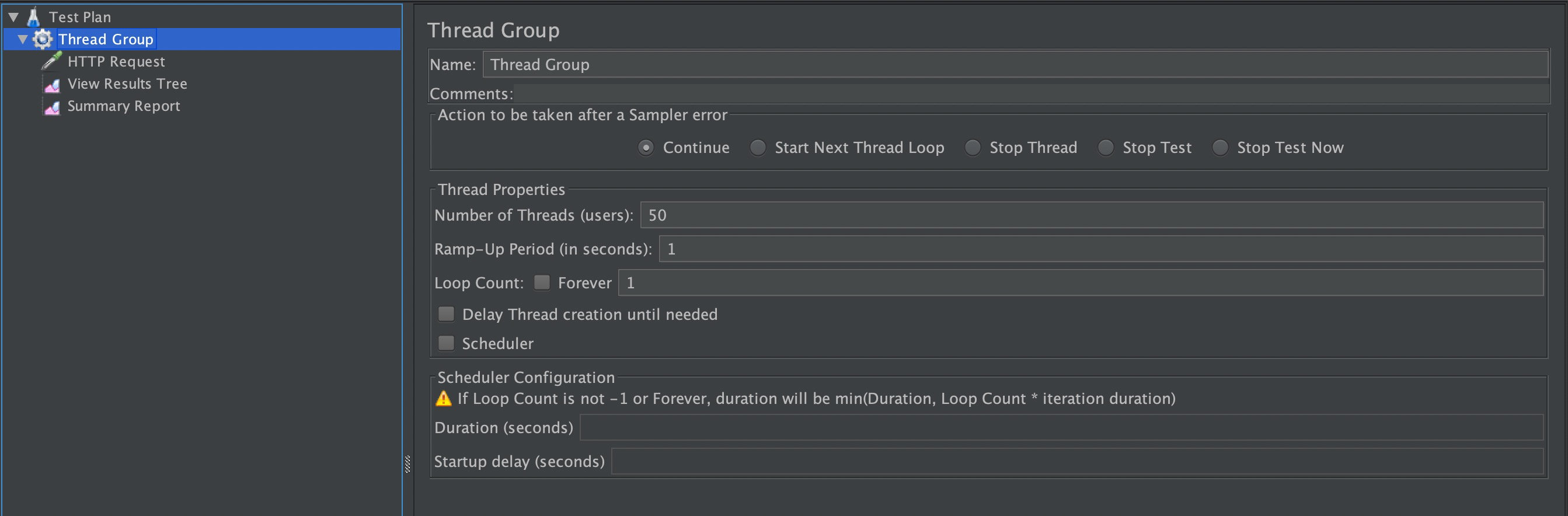Collapse the Thread Group tree node
The image size is (1568, 516).
pyautogui.click(x=23, y=40)
